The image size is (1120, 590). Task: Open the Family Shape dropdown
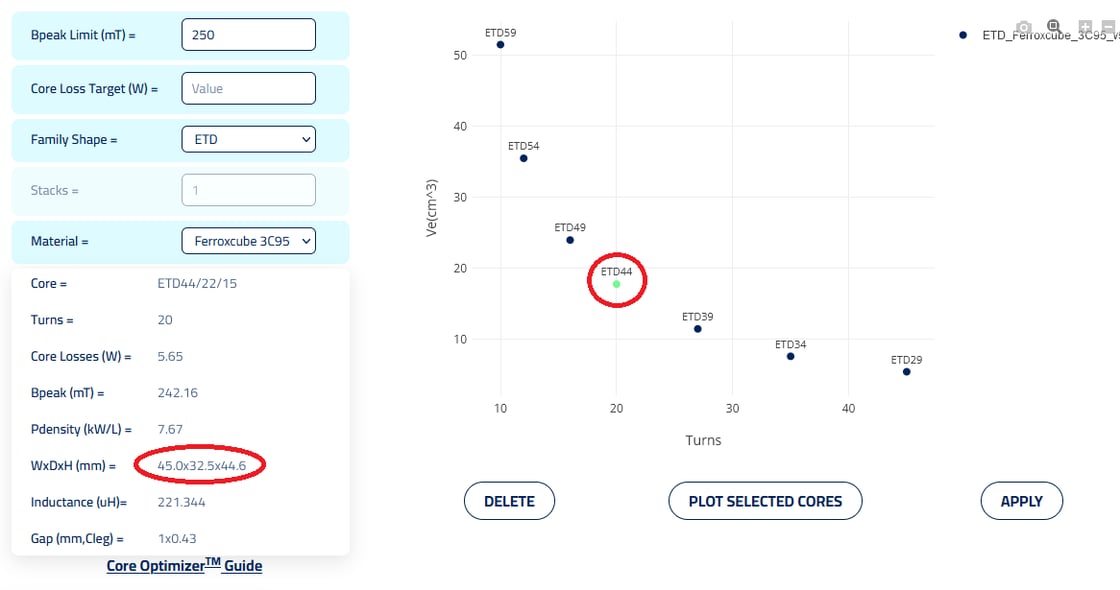(x=249, y=139)
